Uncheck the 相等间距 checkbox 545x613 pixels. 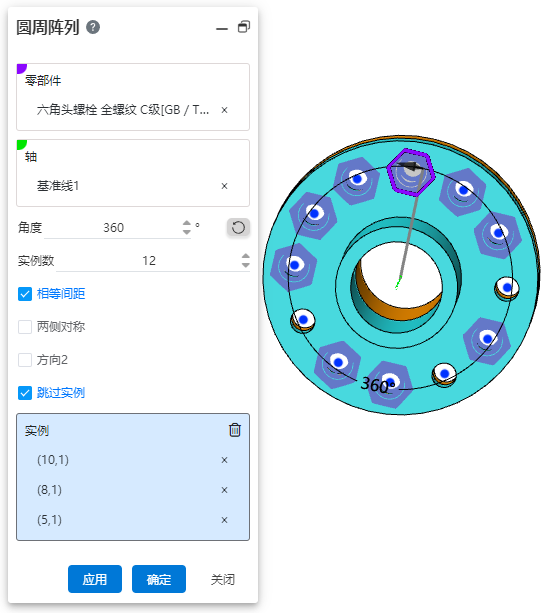(x=25, y=294)
